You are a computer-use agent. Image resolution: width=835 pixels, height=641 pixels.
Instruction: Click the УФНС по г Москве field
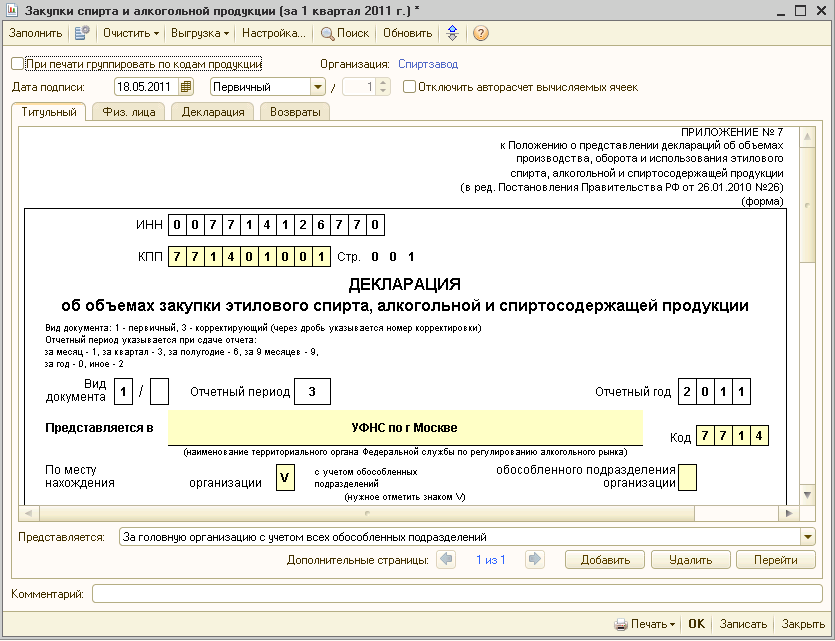405,428
